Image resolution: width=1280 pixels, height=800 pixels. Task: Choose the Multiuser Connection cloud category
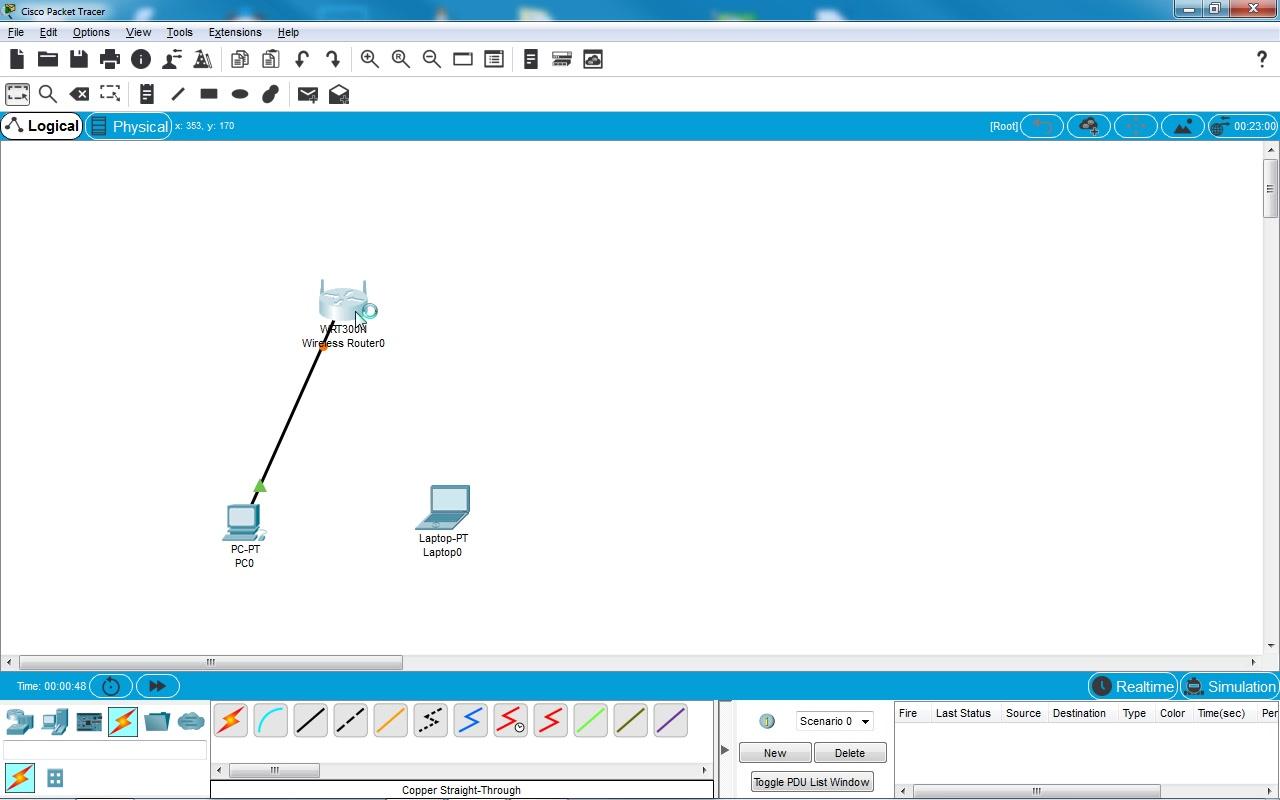[191, 721]
